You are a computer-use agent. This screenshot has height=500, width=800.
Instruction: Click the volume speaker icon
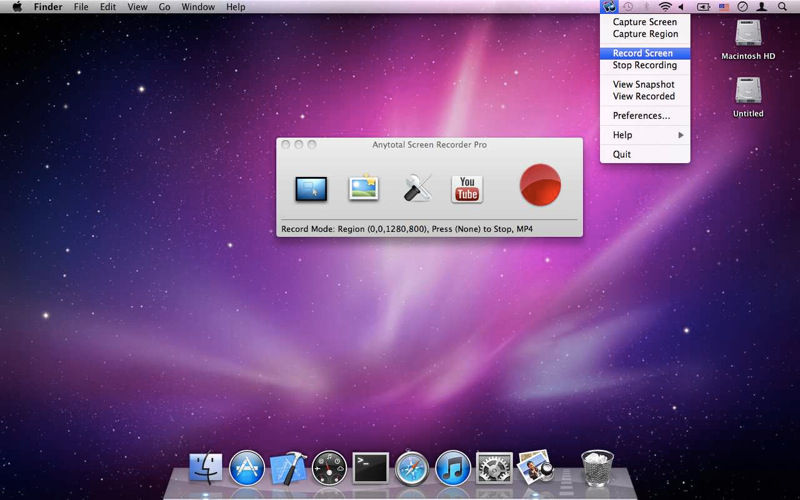(681, 7)
